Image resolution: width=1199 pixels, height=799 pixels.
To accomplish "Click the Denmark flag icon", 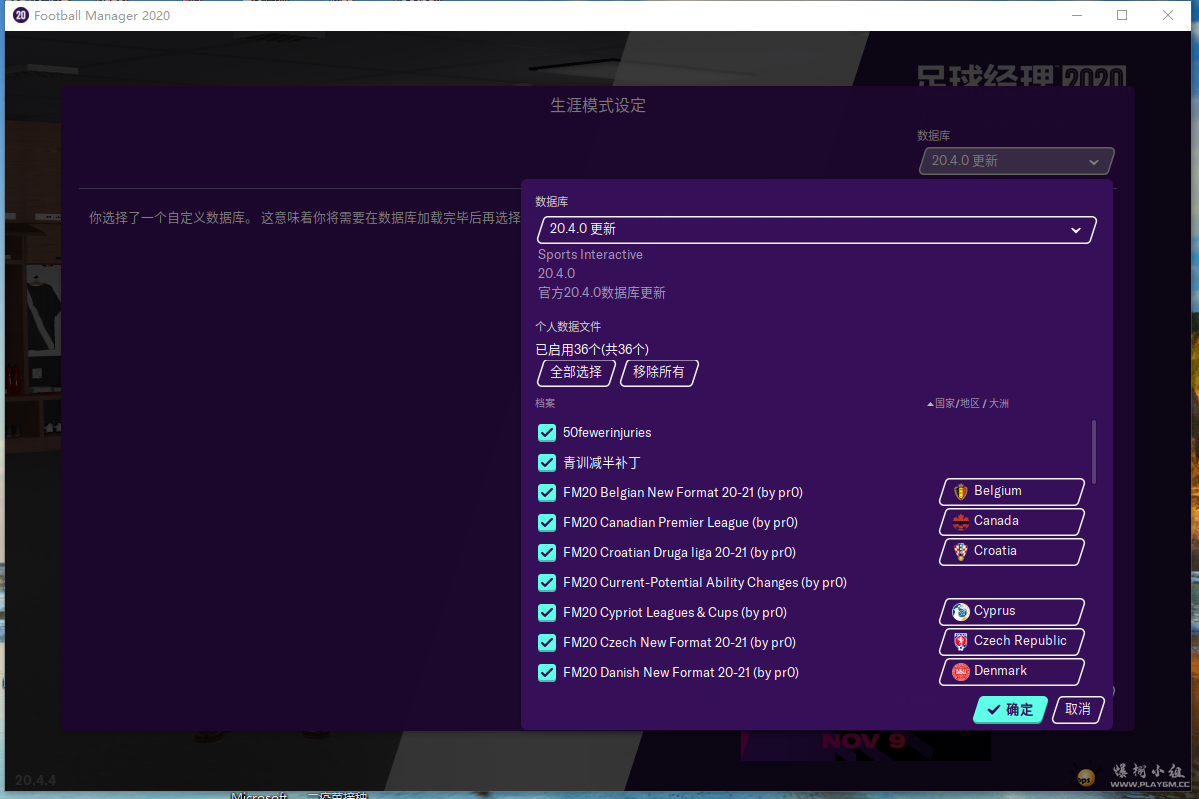I will (x=961, y=671).
